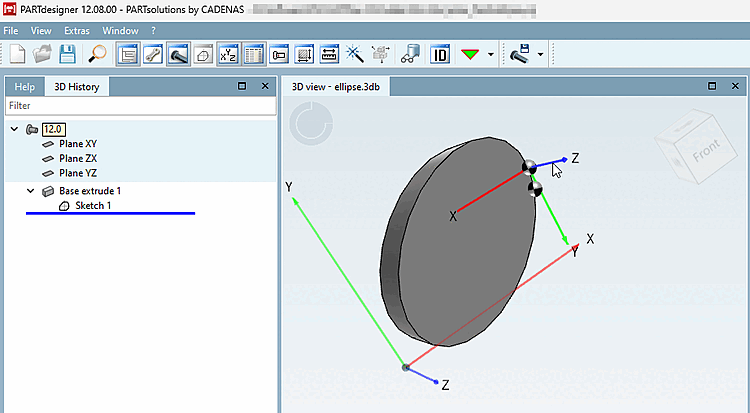
Task: Maximize the 3D view panel
Action: 712,86
